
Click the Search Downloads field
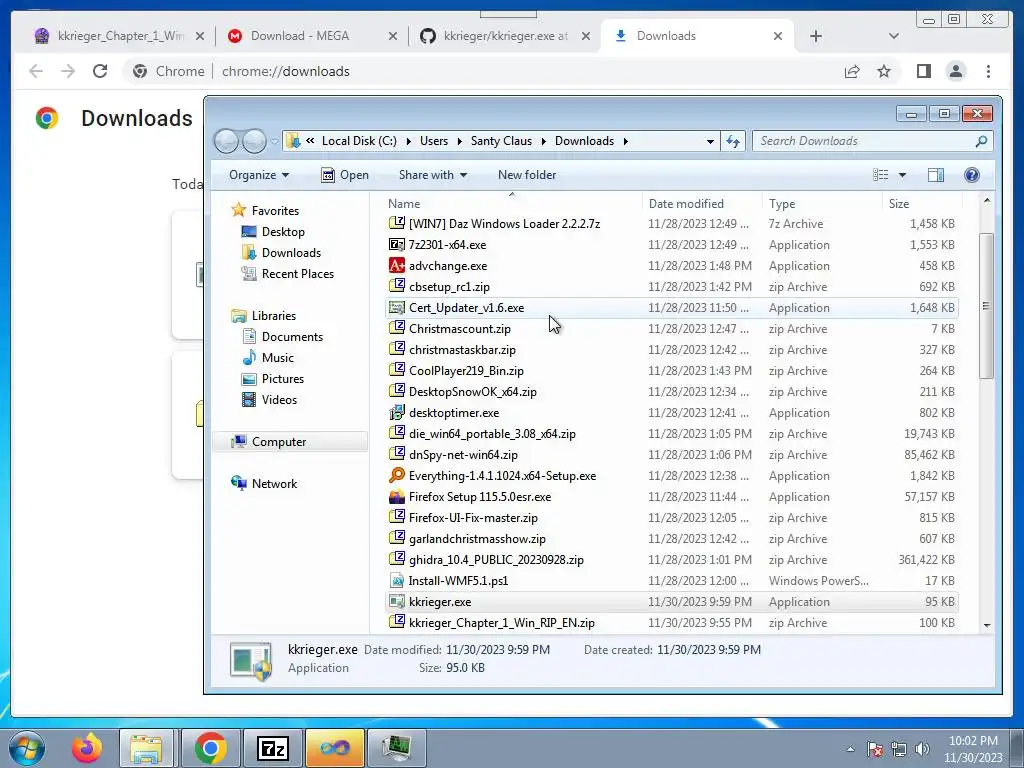pos(873,141)
